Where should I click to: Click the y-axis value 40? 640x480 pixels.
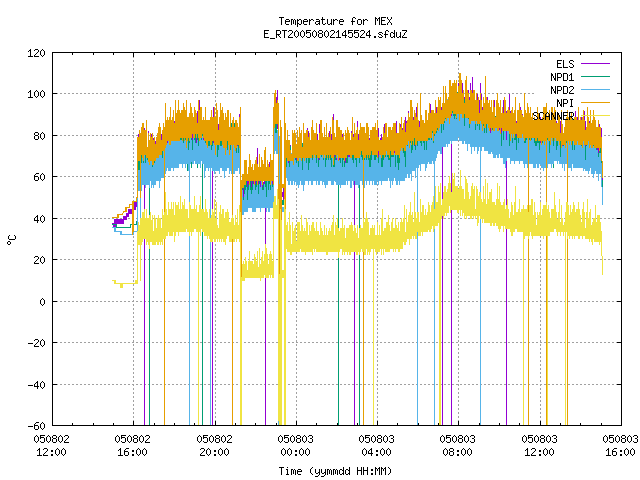click(x=39, y=219)
